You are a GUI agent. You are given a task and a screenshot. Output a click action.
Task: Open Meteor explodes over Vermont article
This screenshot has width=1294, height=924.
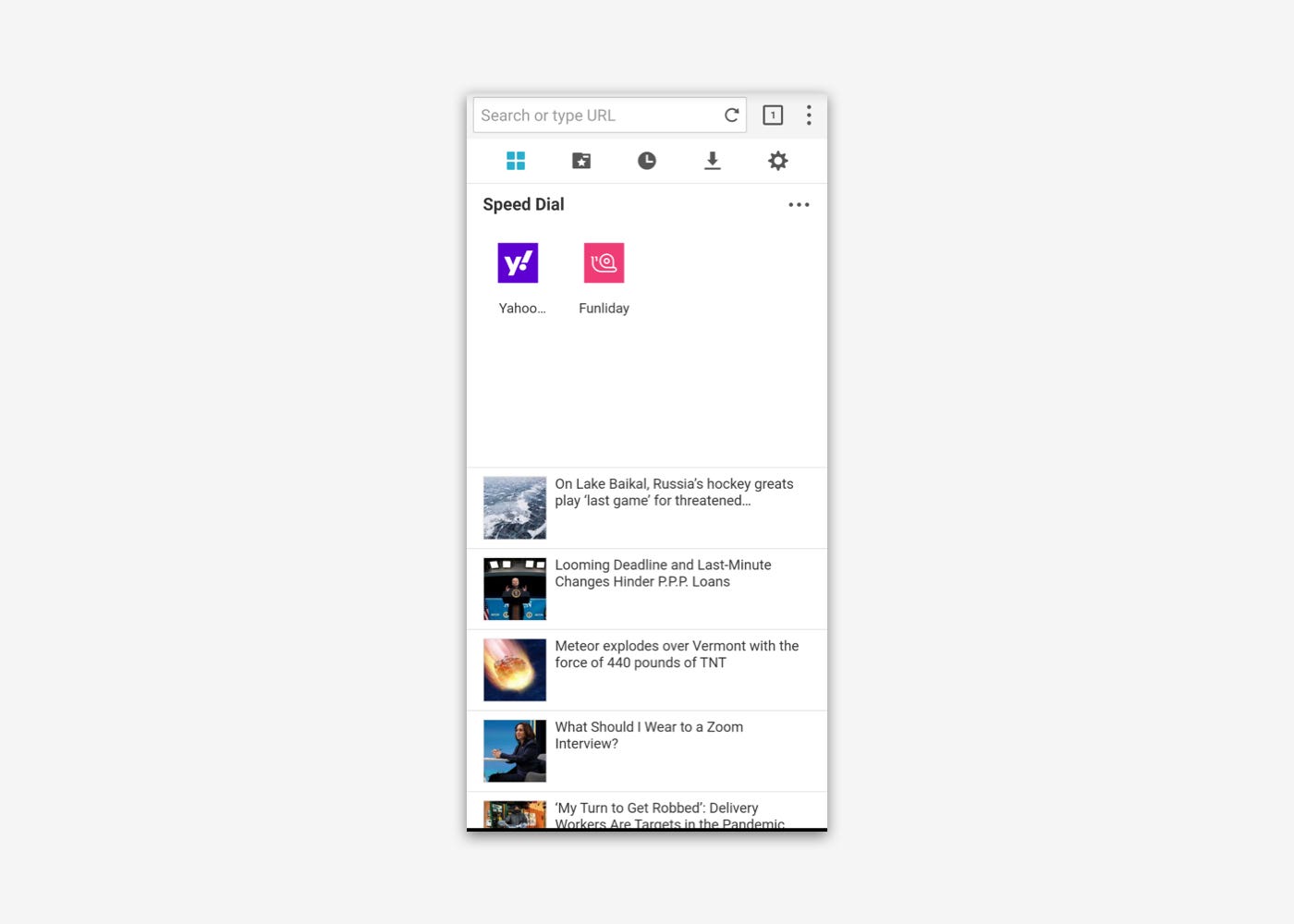(x=647, y=671)
